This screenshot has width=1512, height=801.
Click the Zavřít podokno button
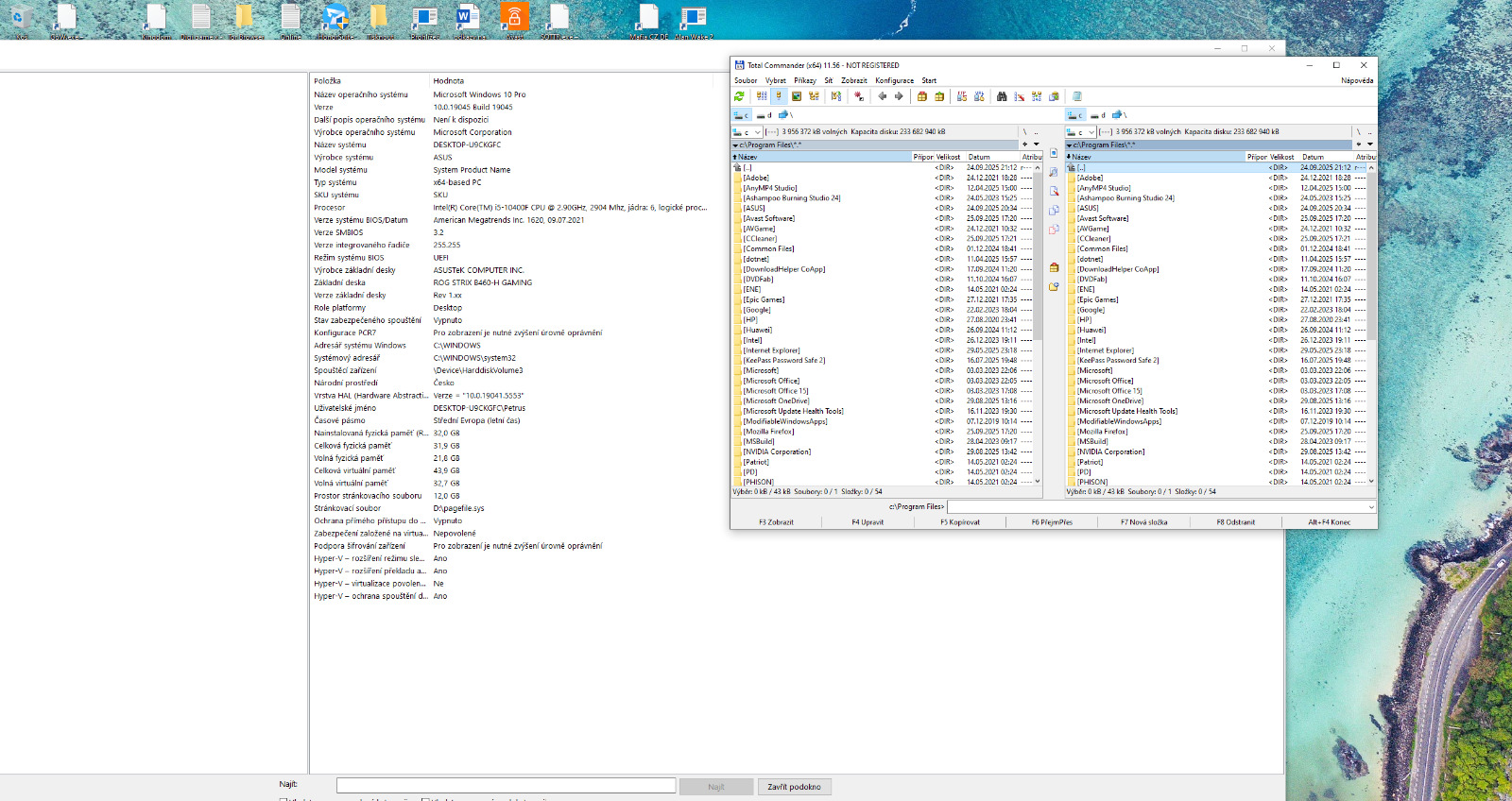[x=794, y=787]
